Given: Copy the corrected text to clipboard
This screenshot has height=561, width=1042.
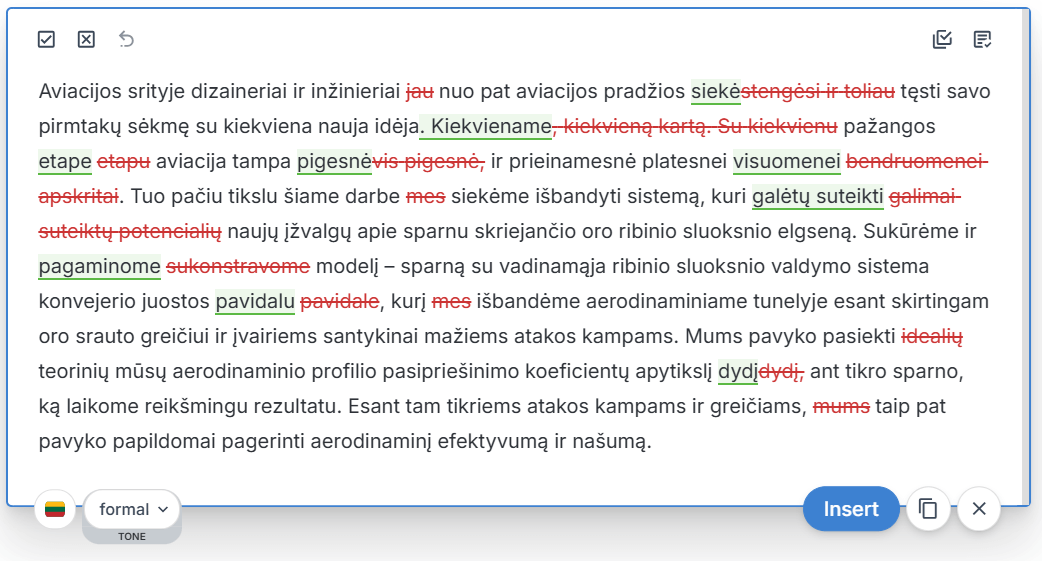Looking at the screenshot, I should 928,509.
